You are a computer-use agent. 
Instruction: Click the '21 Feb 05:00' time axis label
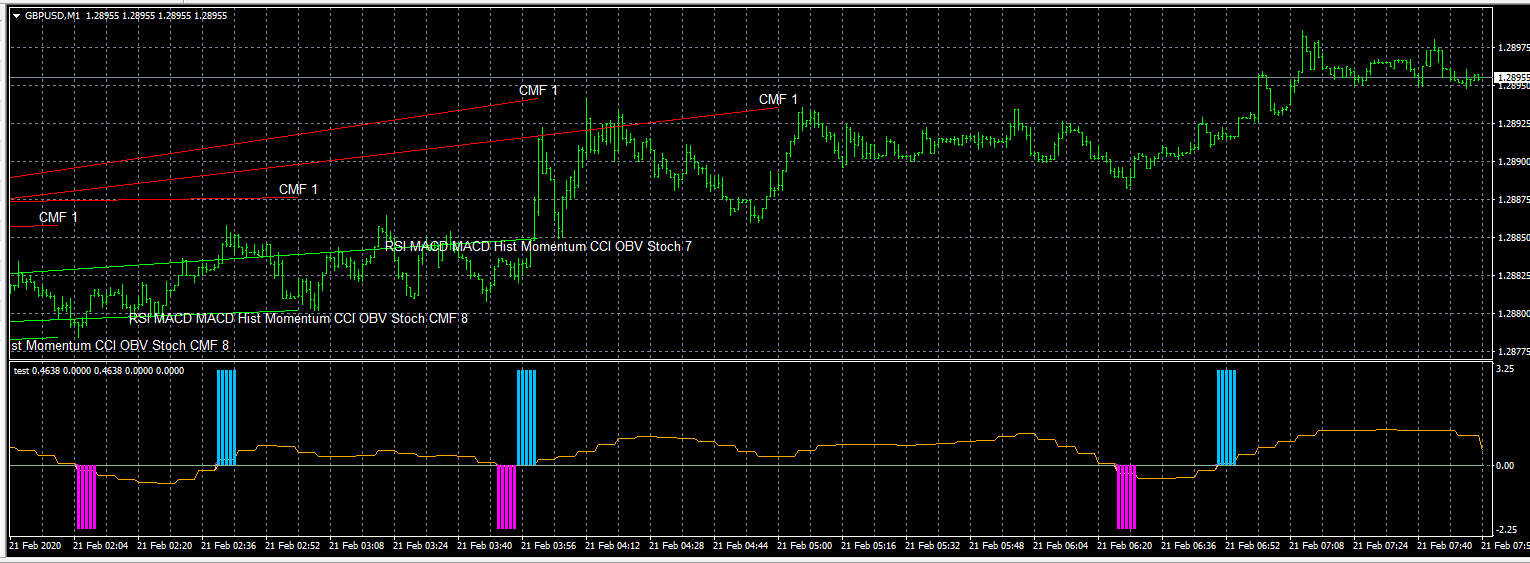pos(805,546)
